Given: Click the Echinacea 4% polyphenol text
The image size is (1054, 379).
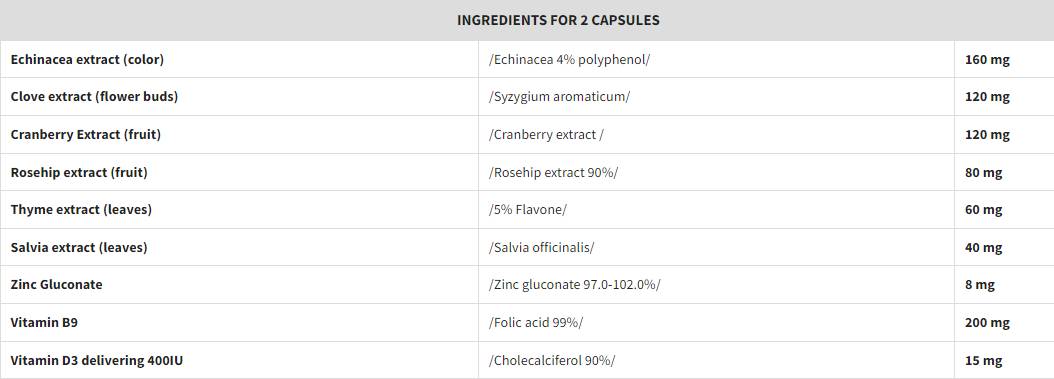Looking at the screenshot, I should (569, 59).
